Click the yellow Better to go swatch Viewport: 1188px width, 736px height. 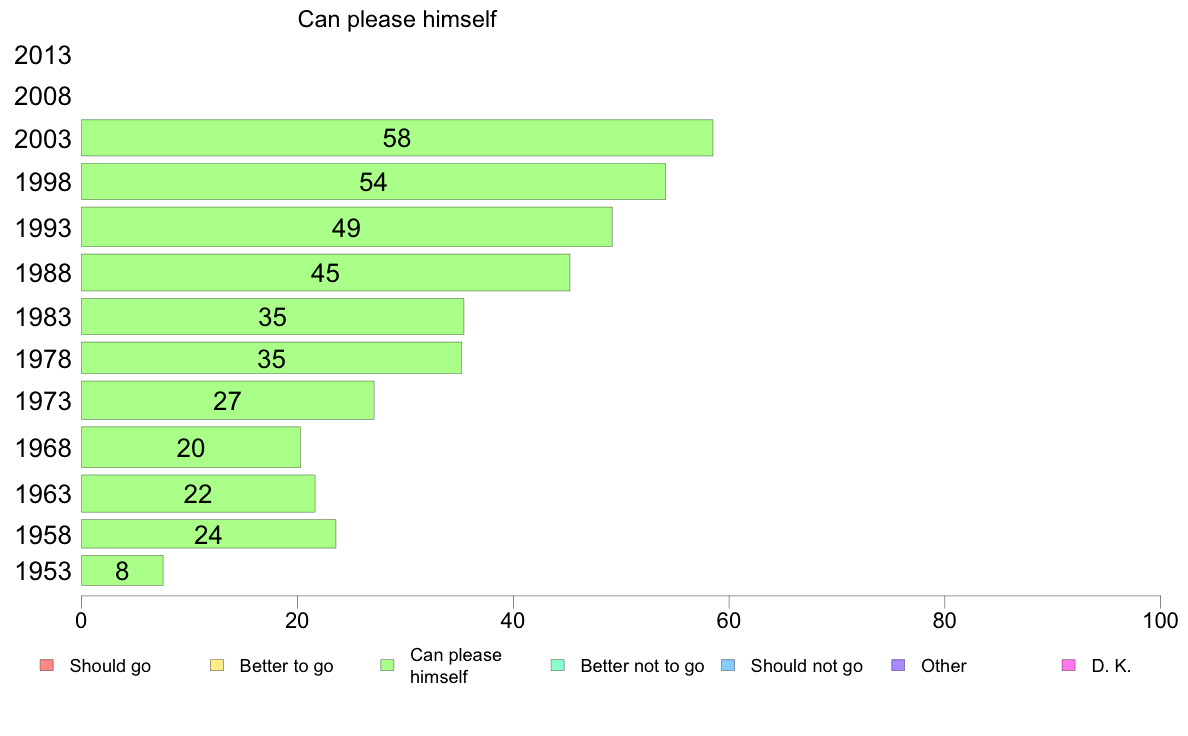tap(217, 666)
